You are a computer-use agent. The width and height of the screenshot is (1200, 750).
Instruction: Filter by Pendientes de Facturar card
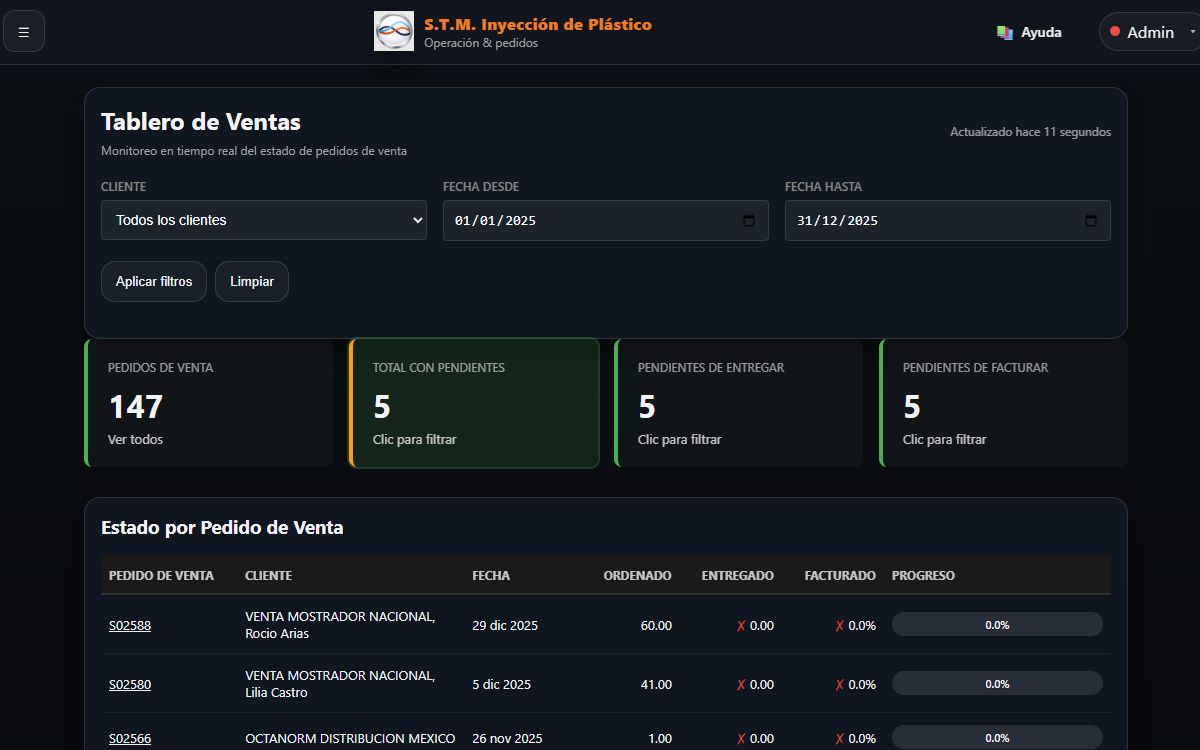1004,403
